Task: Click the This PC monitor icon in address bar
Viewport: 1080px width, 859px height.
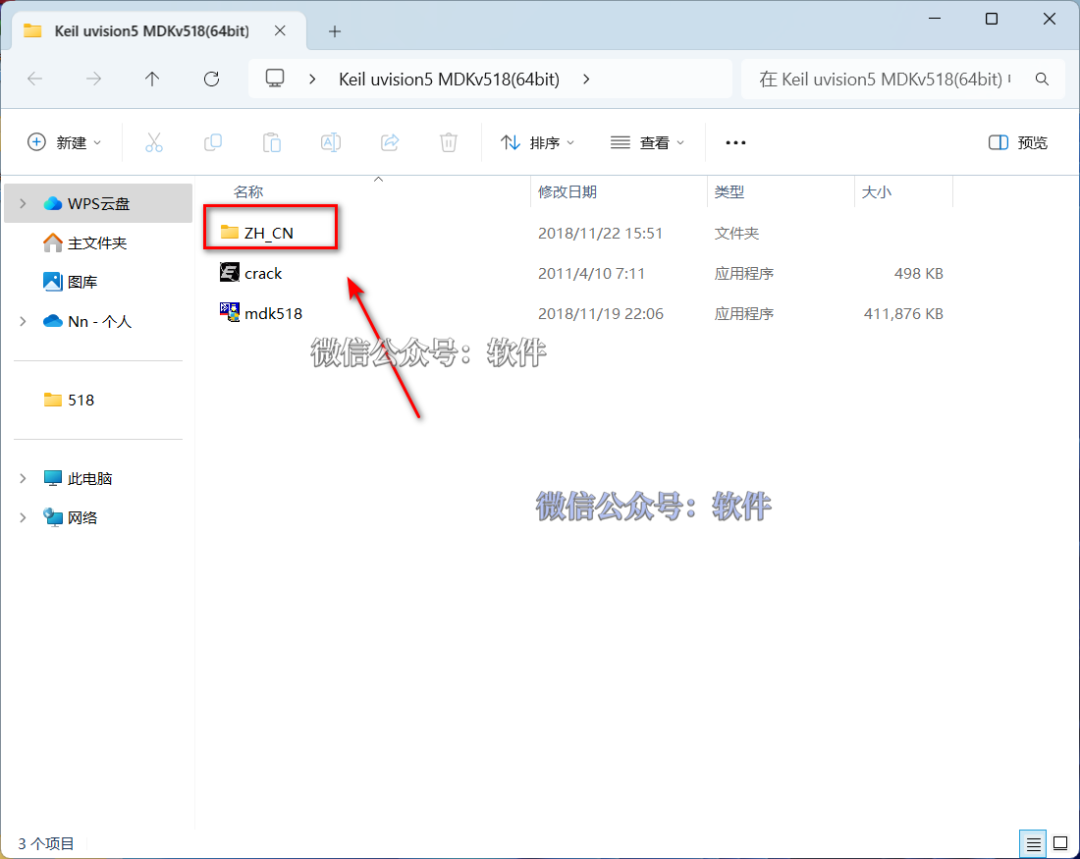Action: pyautogui.click(x=275, y=79)
